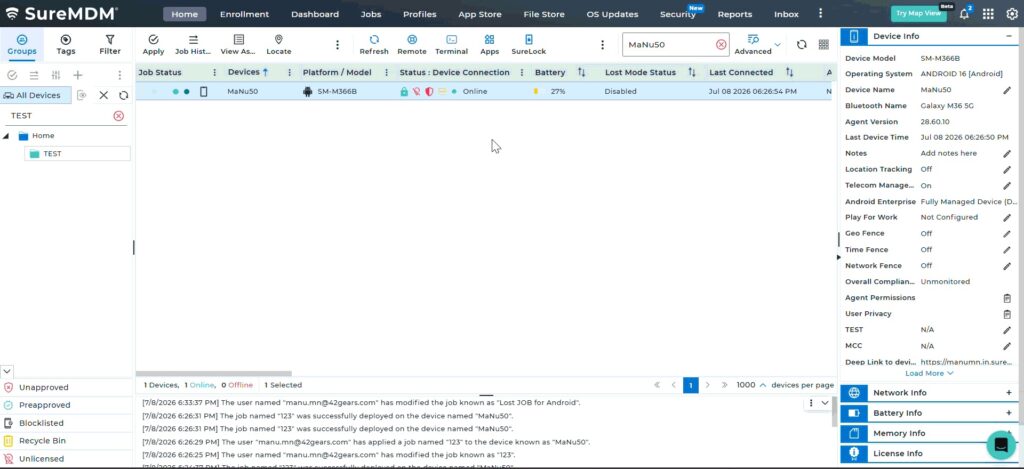Collapse the Device Info section
The width and height of the screenshot is (1024, 469).
click(x=1008, y=37)
